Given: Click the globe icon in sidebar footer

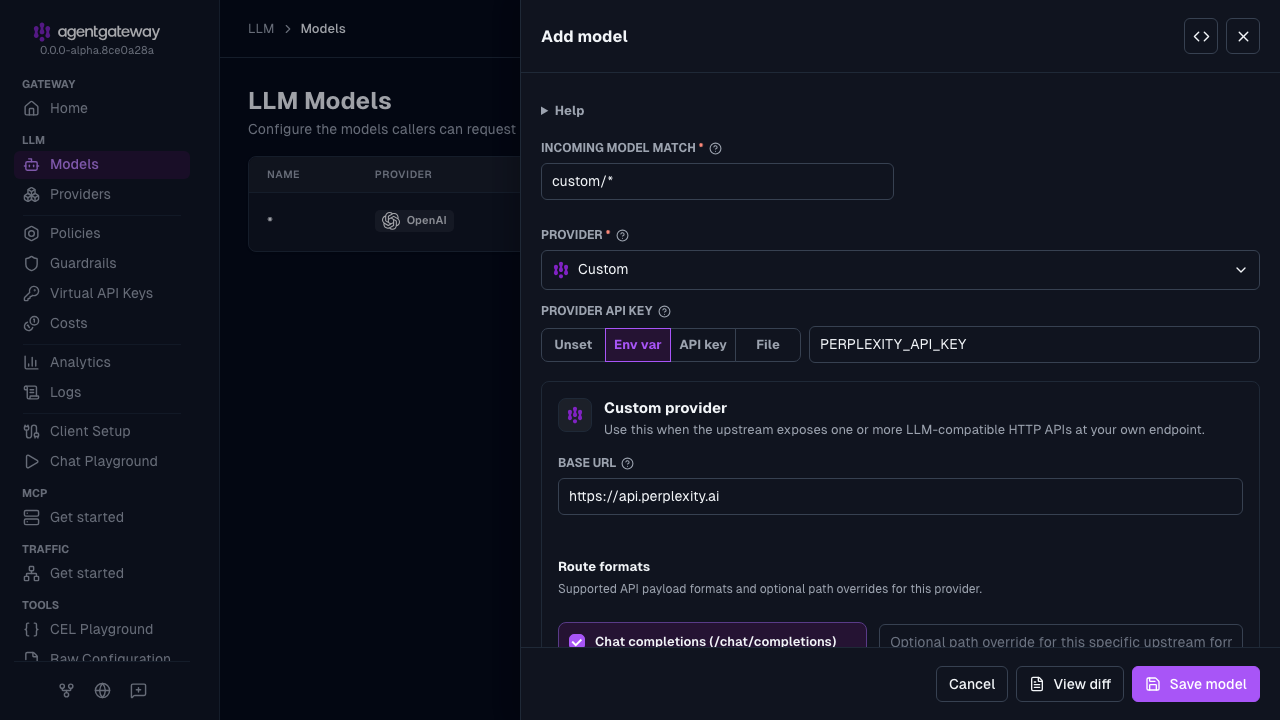Looking at the screenshot, I should pyautogui.click(x=102, y=690).
